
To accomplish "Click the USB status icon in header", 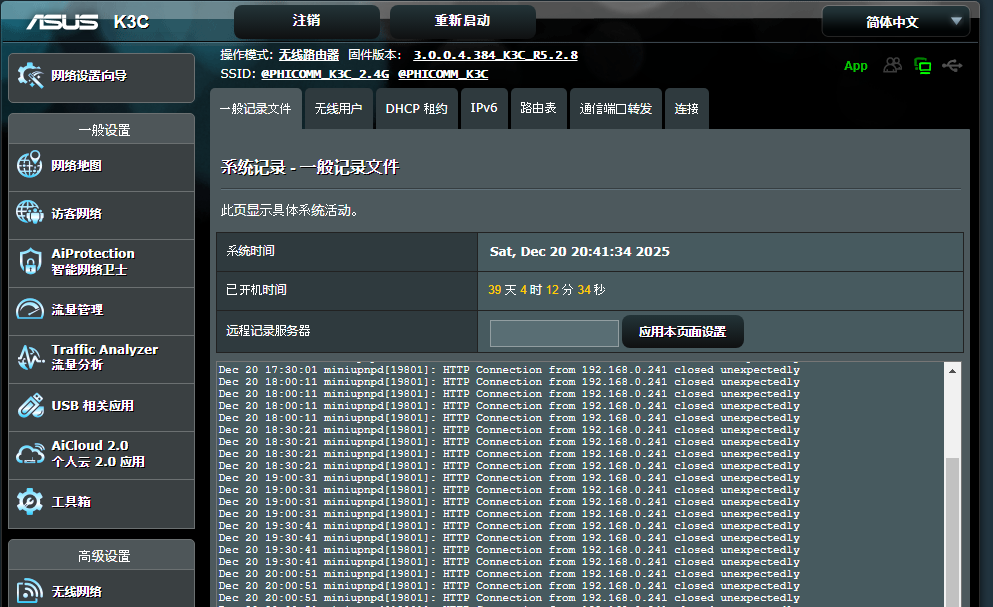I will [x=953, y=66].
